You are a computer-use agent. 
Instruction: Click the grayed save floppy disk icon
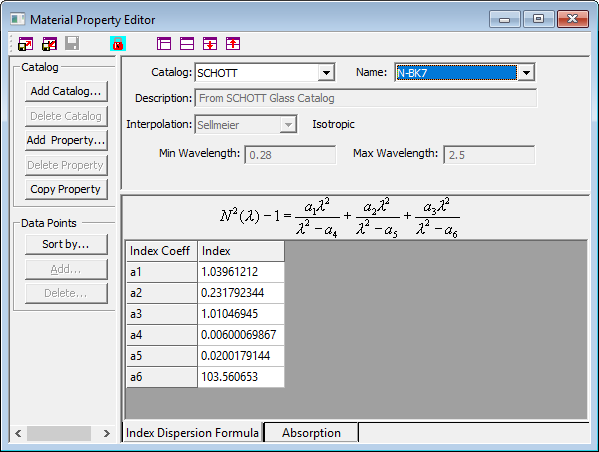(72, 44)
